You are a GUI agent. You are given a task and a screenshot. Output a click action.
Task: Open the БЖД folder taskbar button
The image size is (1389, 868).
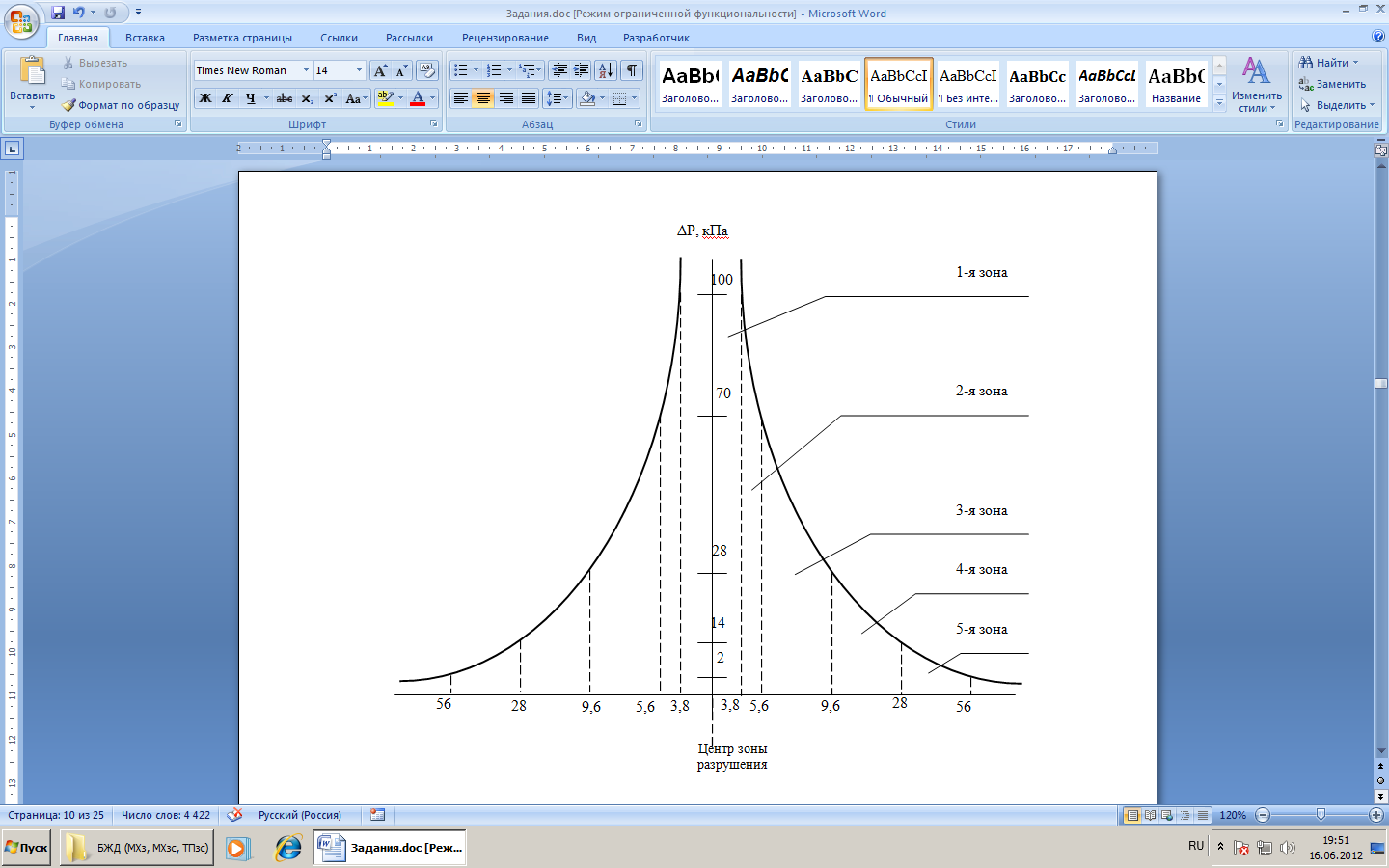point(137,848)
